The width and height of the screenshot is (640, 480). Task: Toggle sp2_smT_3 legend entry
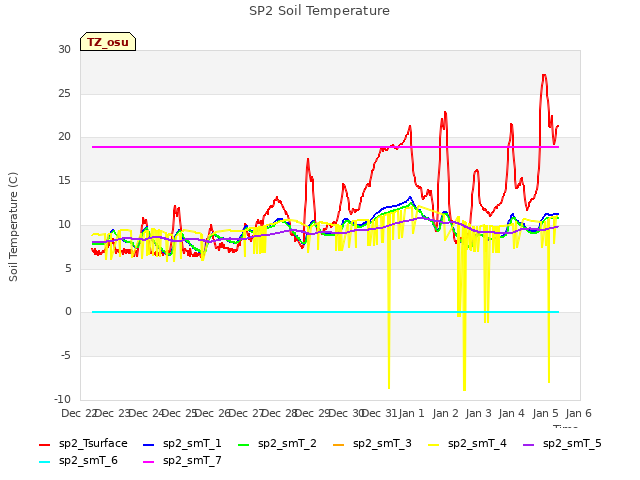click(372, 443)
